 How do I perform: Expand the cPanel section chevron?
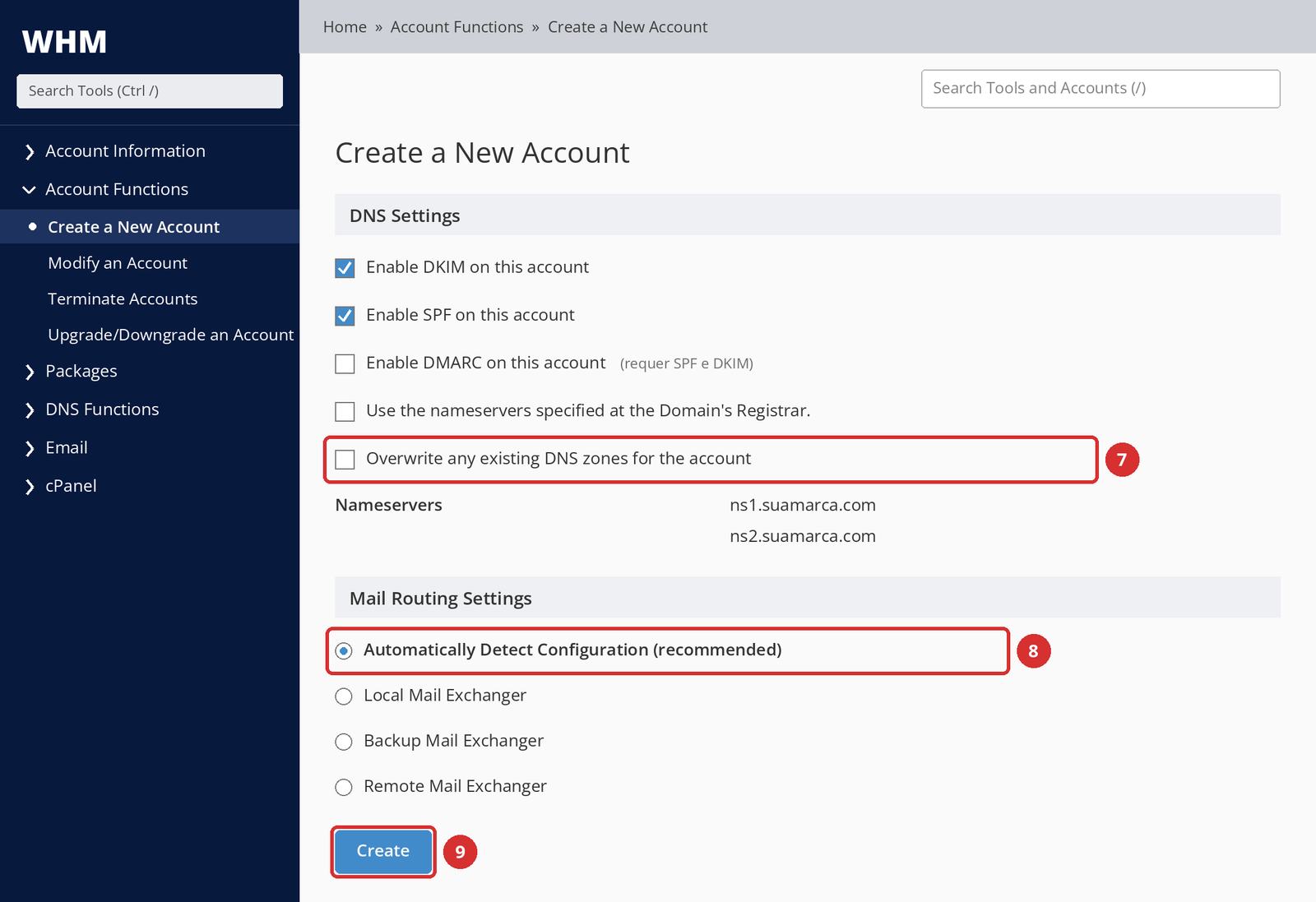click(30, 487)
